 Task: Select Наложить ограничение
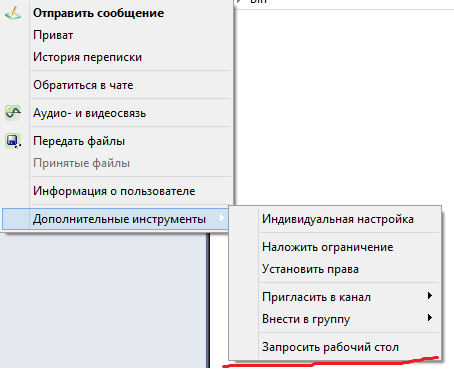(x=335, y=247)
